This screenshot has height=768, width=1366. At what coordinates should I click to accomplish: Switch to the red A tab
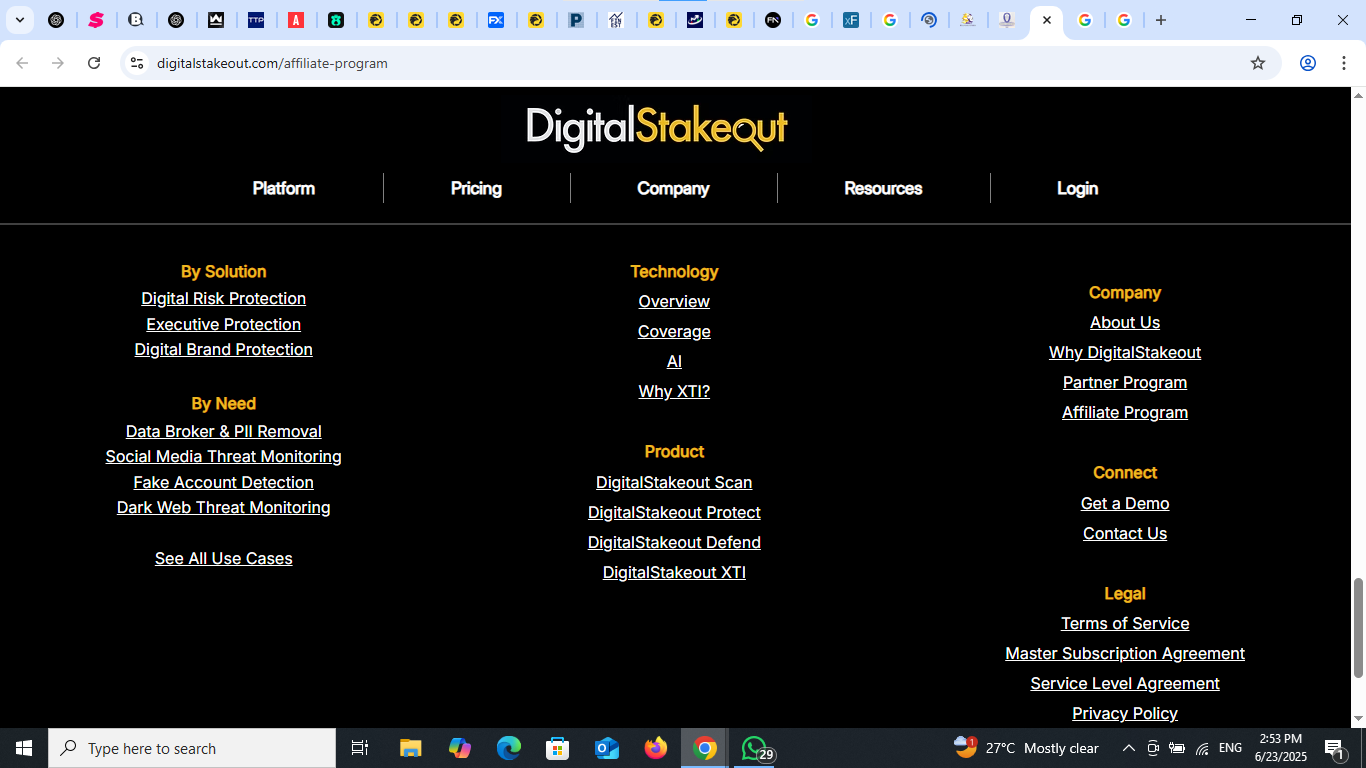pyautogui.click(x=296, y=20)
